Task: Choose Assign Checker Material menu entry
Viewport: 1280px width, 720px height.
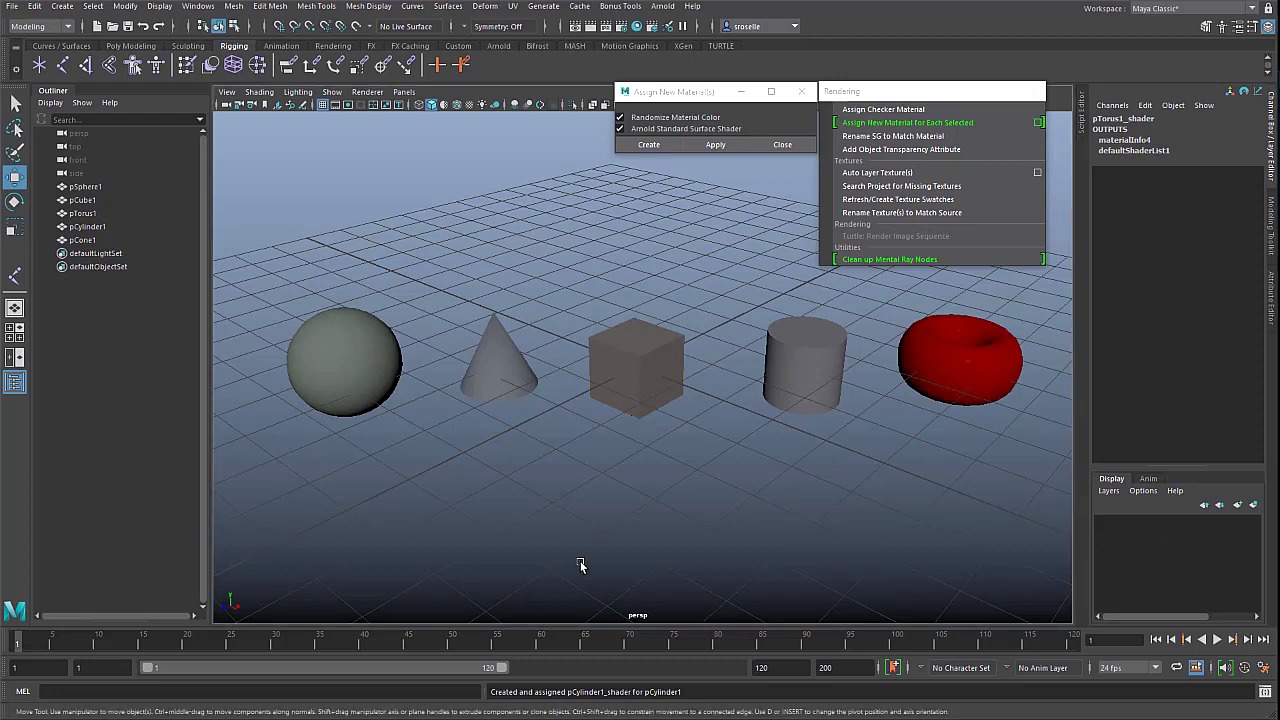Action: point(883,110)
